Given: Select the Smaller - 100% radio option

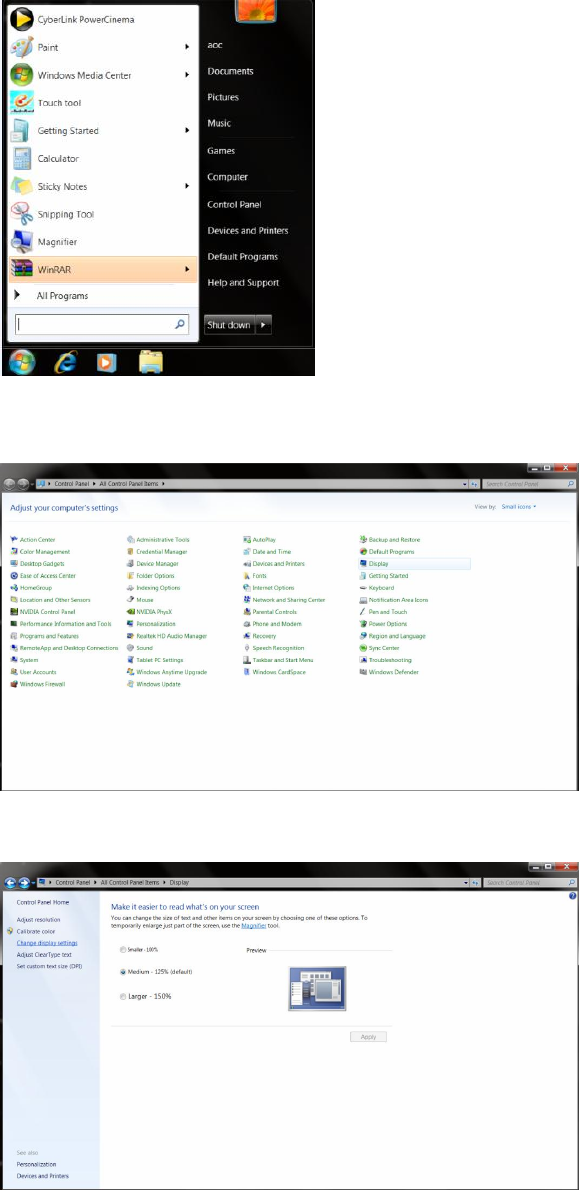Looking at the screenshot, I should click(x=123, y=949).
